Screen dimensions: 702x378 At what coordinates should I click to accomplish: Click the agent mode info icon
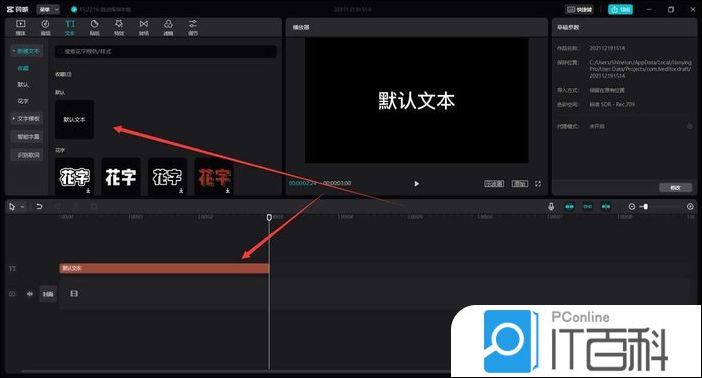pos(689,126)
